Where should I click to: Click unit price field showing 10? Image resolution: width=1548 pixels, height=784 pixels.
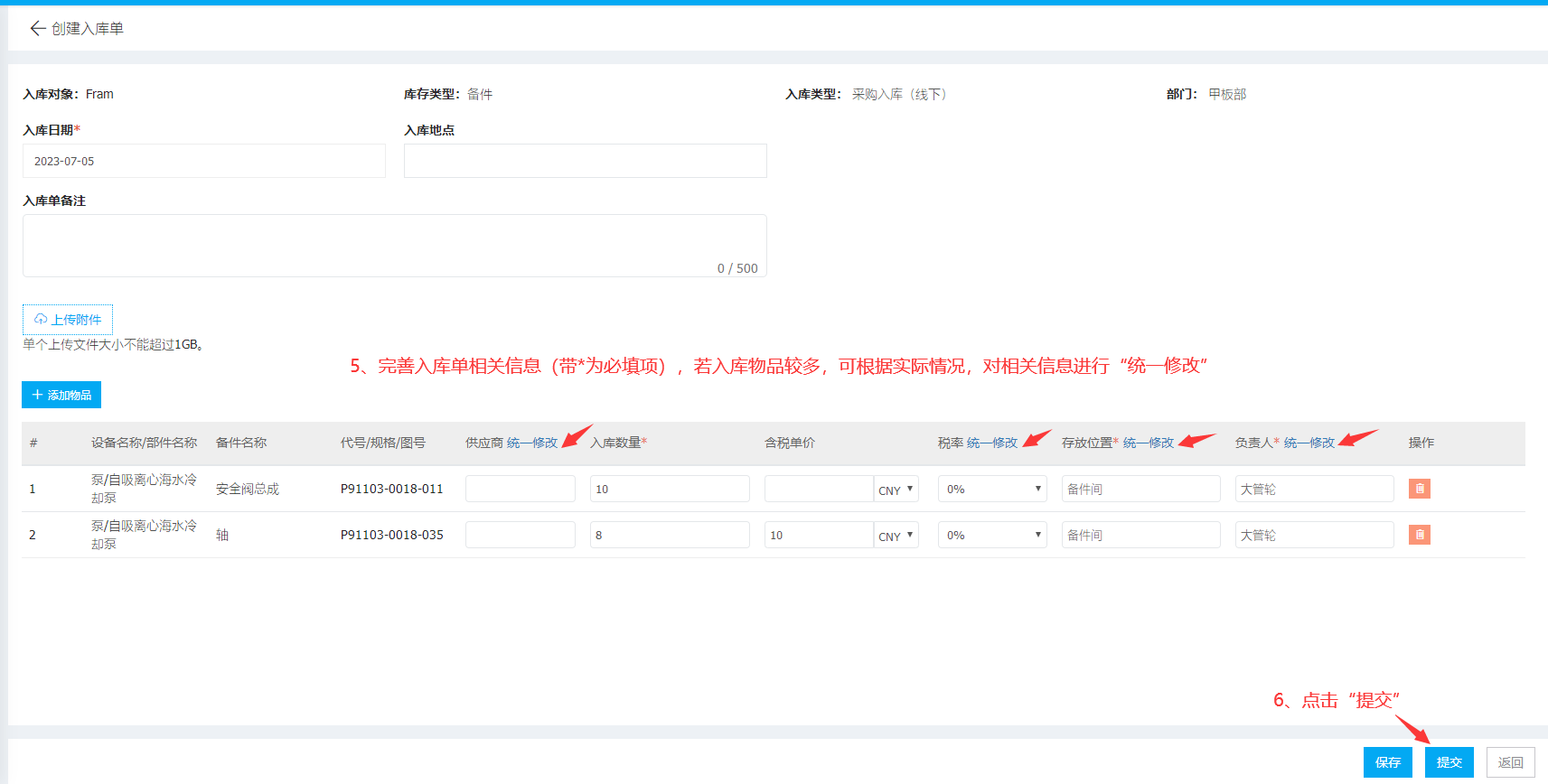(x=819, y=535)
